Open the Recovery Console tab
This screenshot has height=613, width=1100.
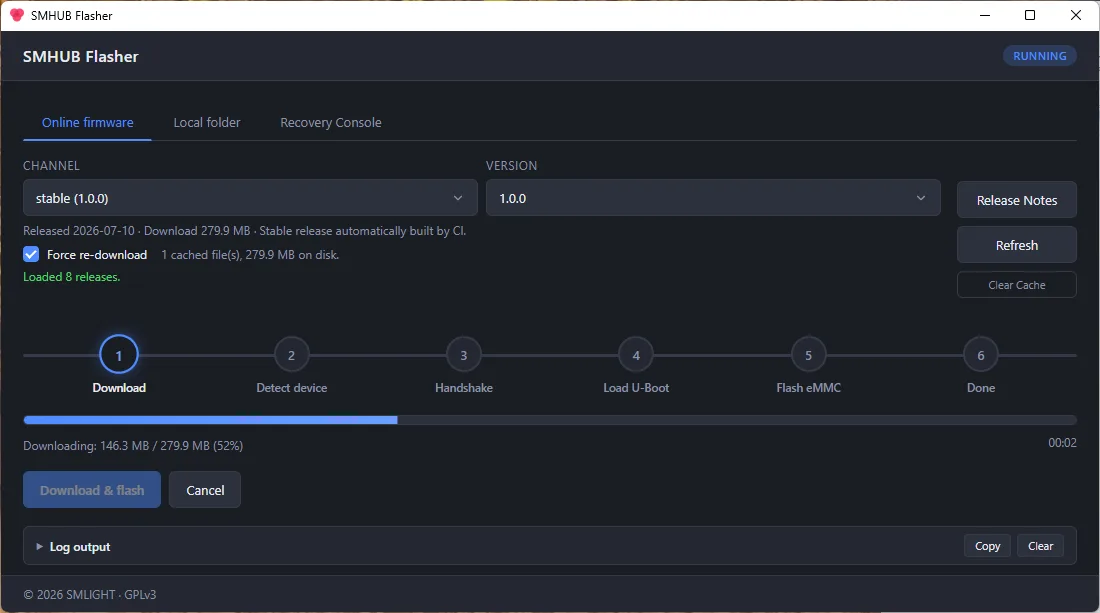[x=330, y=122]
